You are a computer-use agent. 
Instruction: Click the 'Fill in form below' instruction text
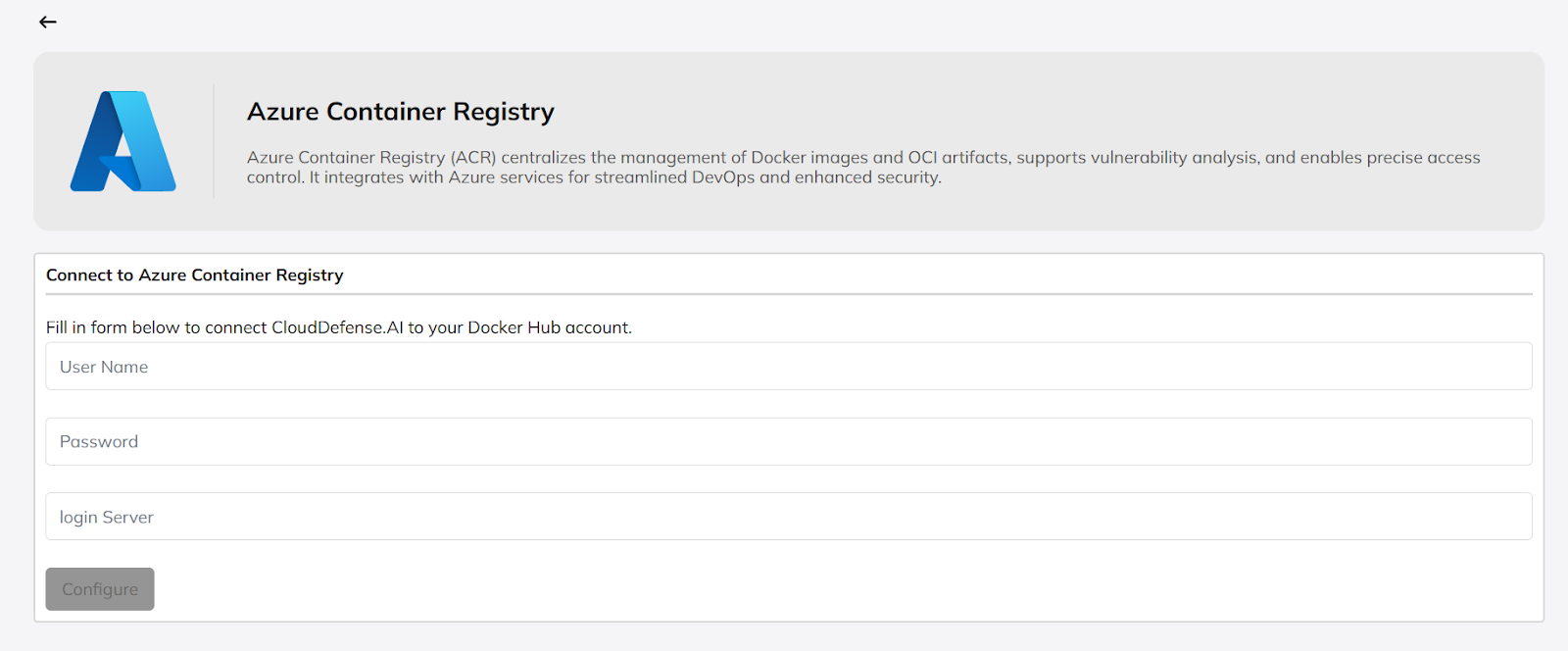click(339, 327)
